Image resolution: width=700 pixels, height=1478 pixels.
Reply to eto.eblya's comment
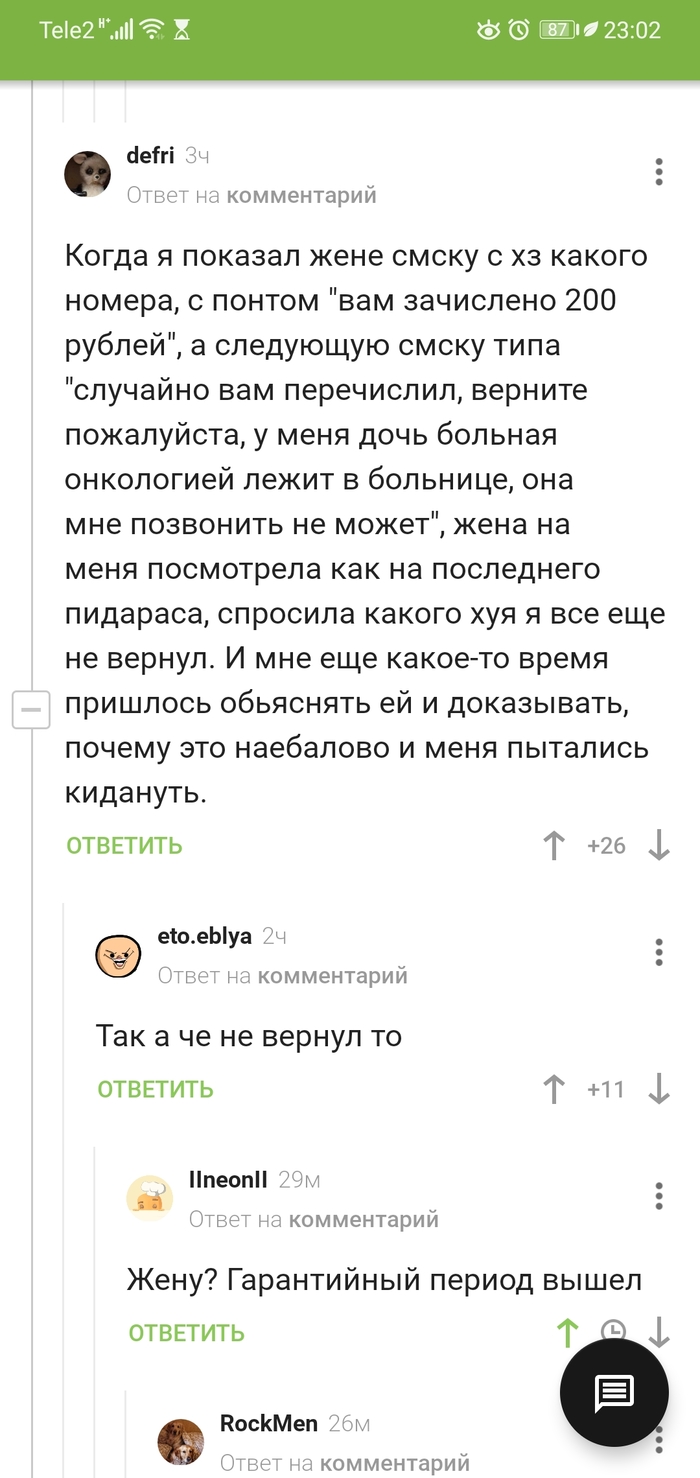coord(155,1089)
